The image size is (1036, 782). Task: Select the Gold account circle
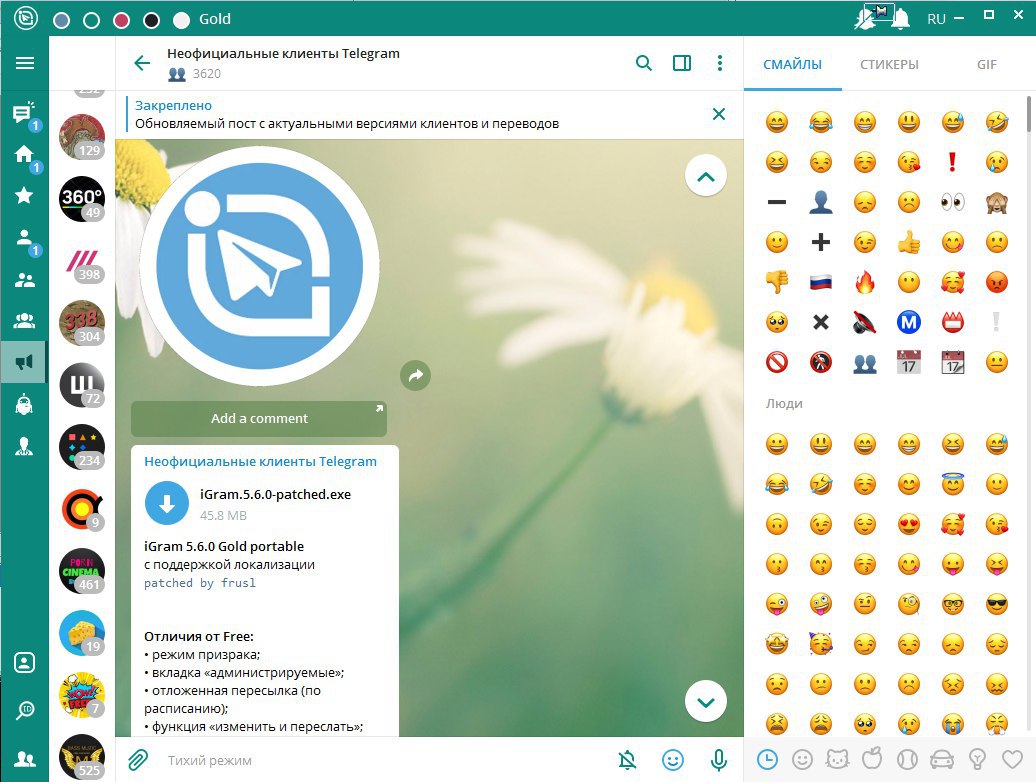(x=181, y=20)
